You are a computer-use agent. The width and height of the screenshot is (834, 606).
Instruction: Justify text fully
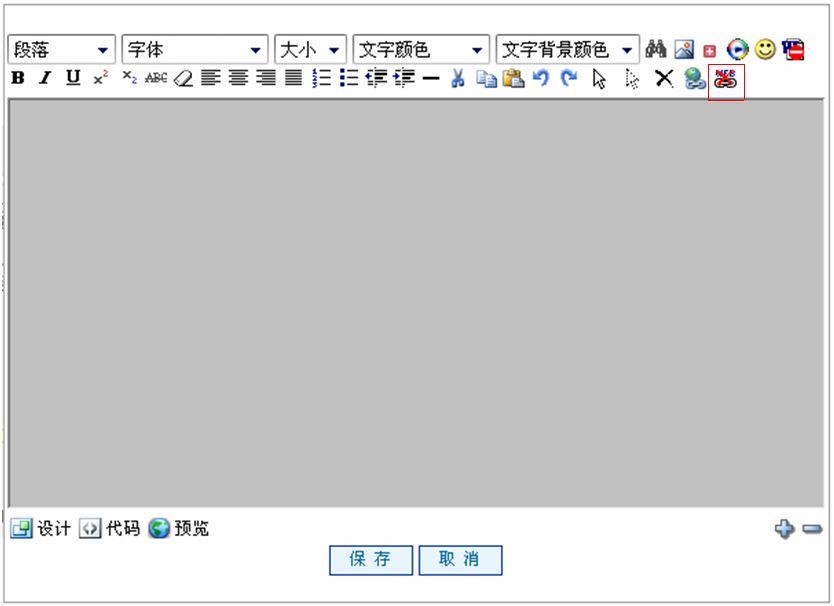pyautogui.click(x=294, y=78)
